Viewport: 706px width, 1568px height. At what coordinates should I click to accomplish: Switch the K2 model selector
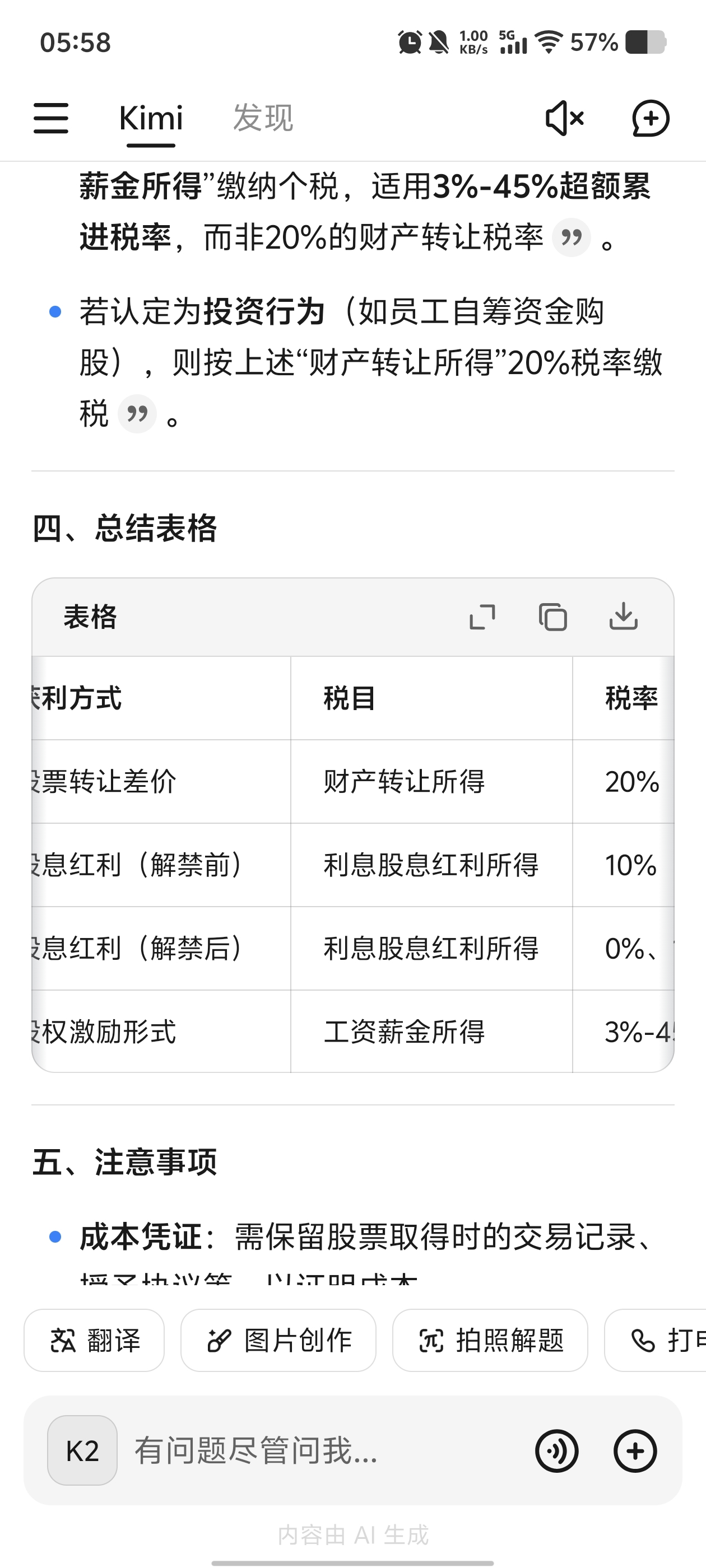click(x=82, y=1450)
